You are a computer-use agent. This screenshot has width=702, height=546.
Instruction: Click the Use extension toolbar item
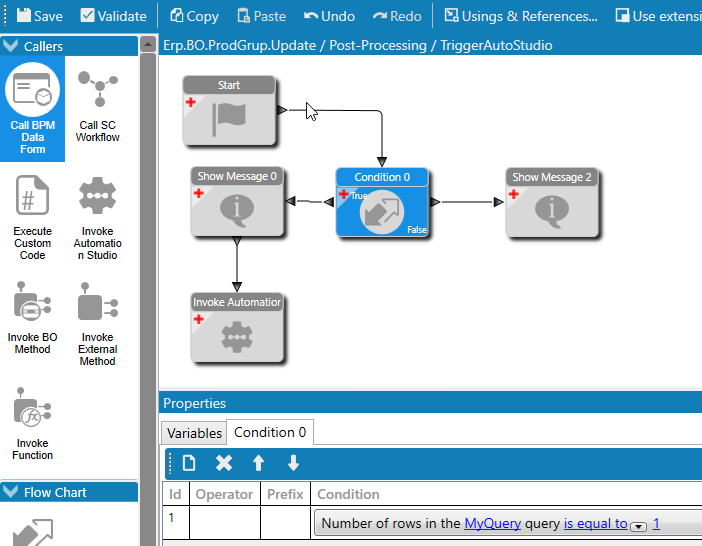click(658, 16)
